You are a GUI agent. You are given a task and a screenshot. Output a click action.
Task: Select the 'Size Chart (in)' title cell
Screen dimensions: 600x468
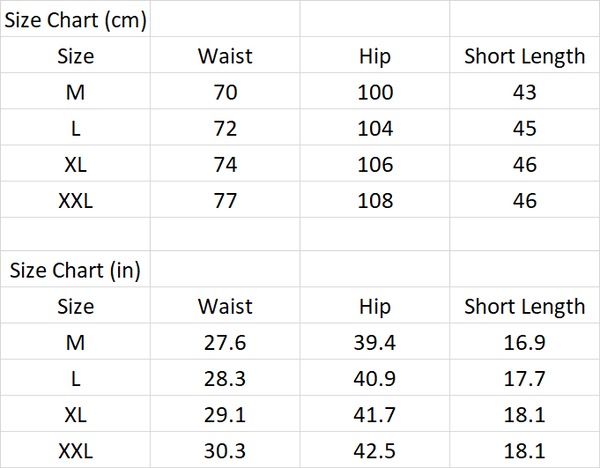point(75,269)
